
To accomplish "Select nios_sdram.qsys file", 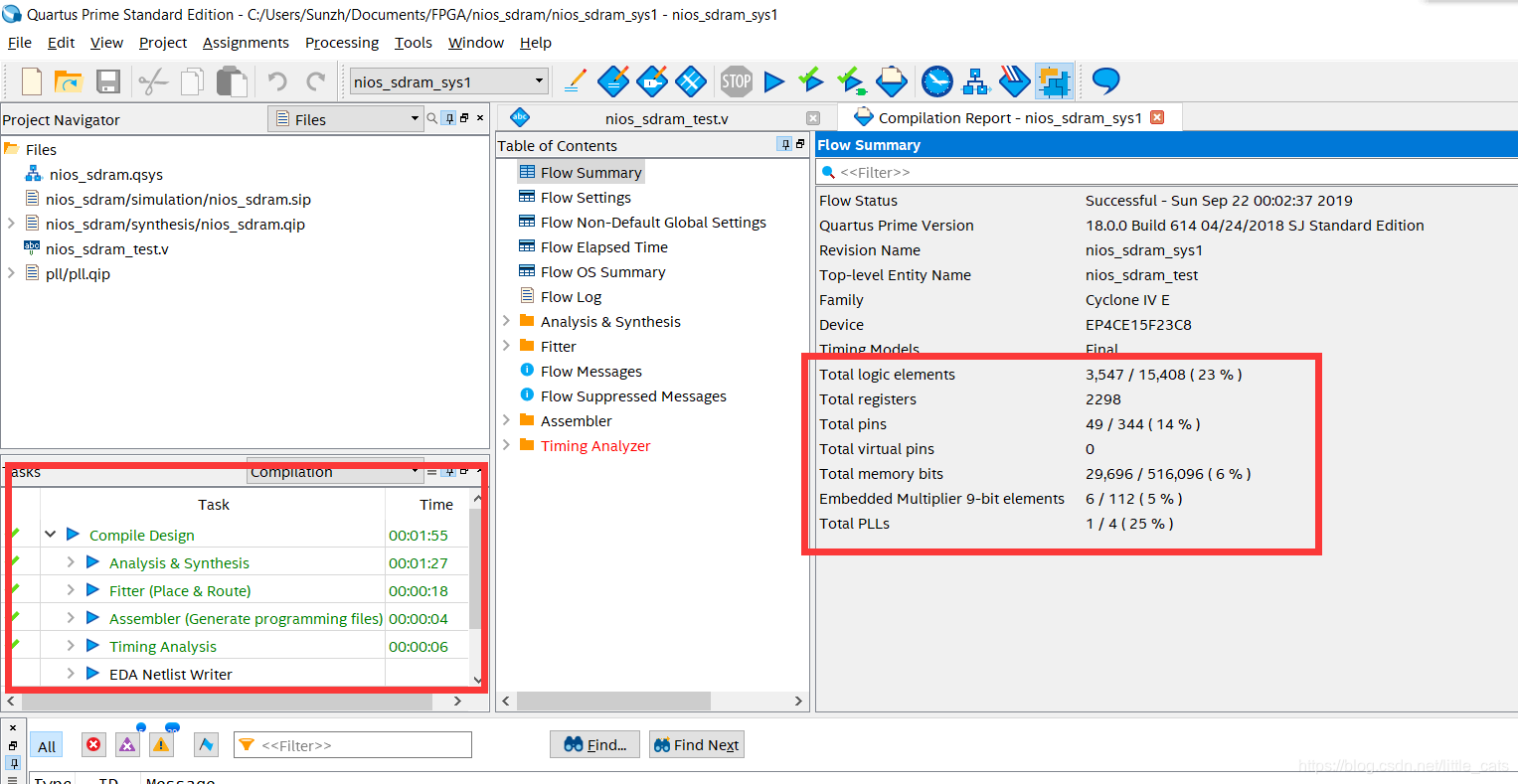I will coord(105,174).
